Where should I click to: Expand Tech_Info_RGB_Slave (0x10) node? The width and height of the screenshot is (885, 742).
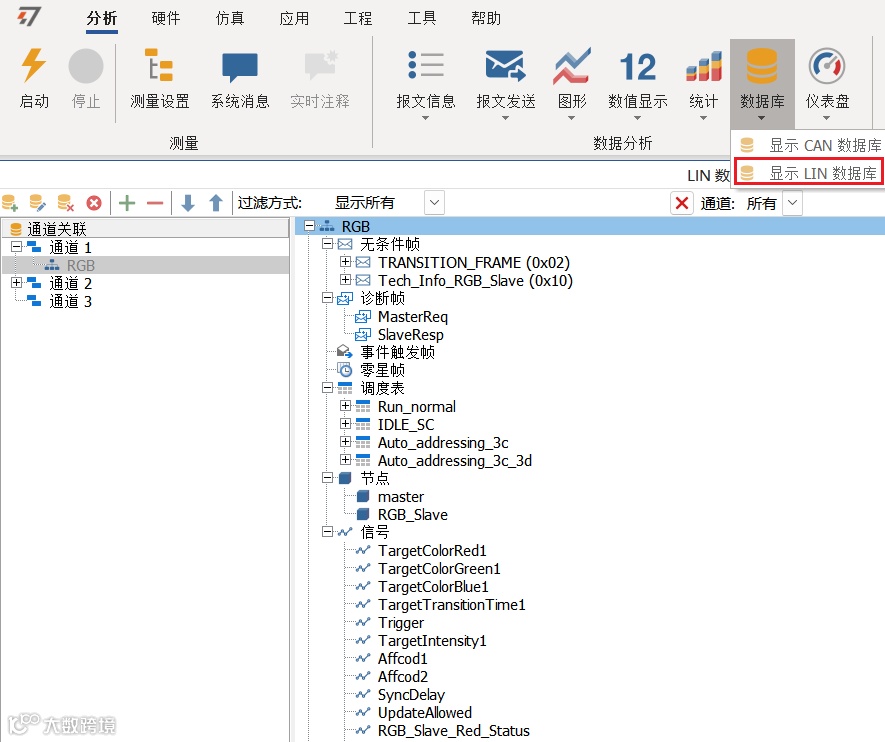coord(345,280)
